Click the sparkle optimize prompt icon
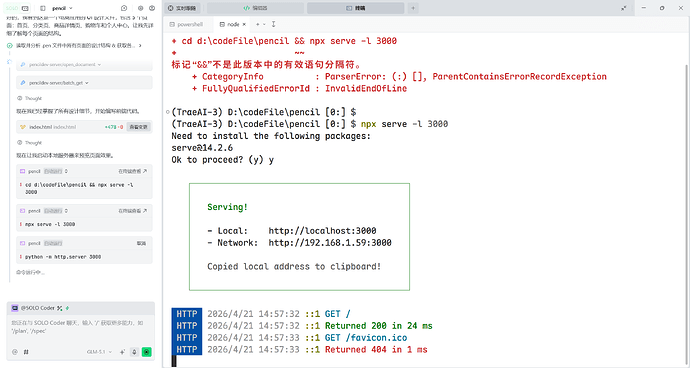 122,352
